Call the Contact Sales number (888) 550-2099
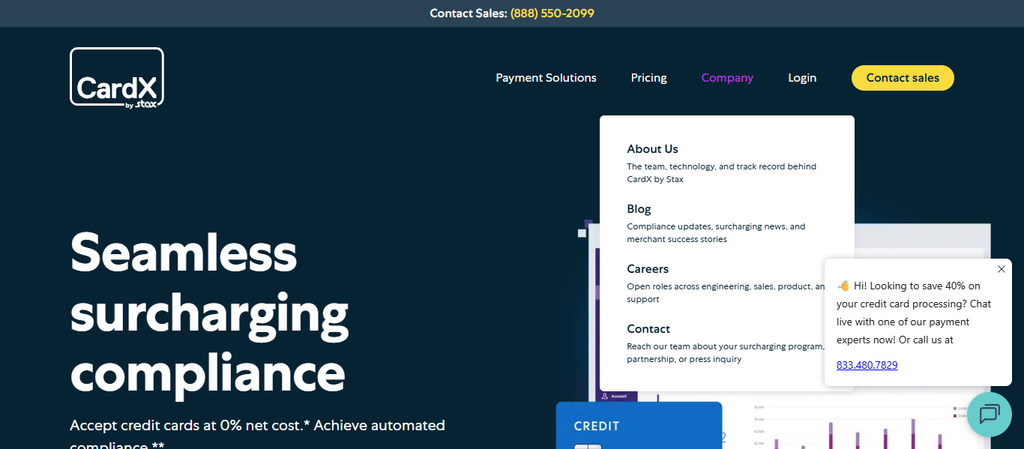 552,13
